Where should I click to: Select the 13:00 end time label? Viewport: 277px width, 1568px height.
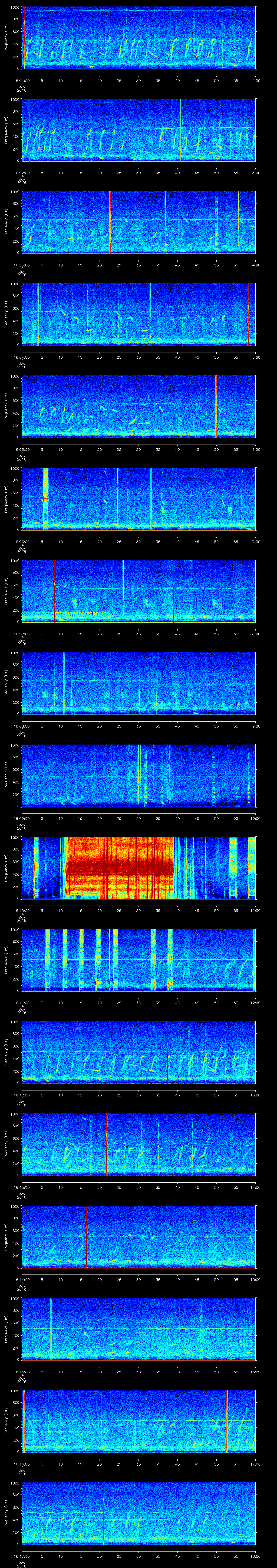click(x=255, y=1095)
